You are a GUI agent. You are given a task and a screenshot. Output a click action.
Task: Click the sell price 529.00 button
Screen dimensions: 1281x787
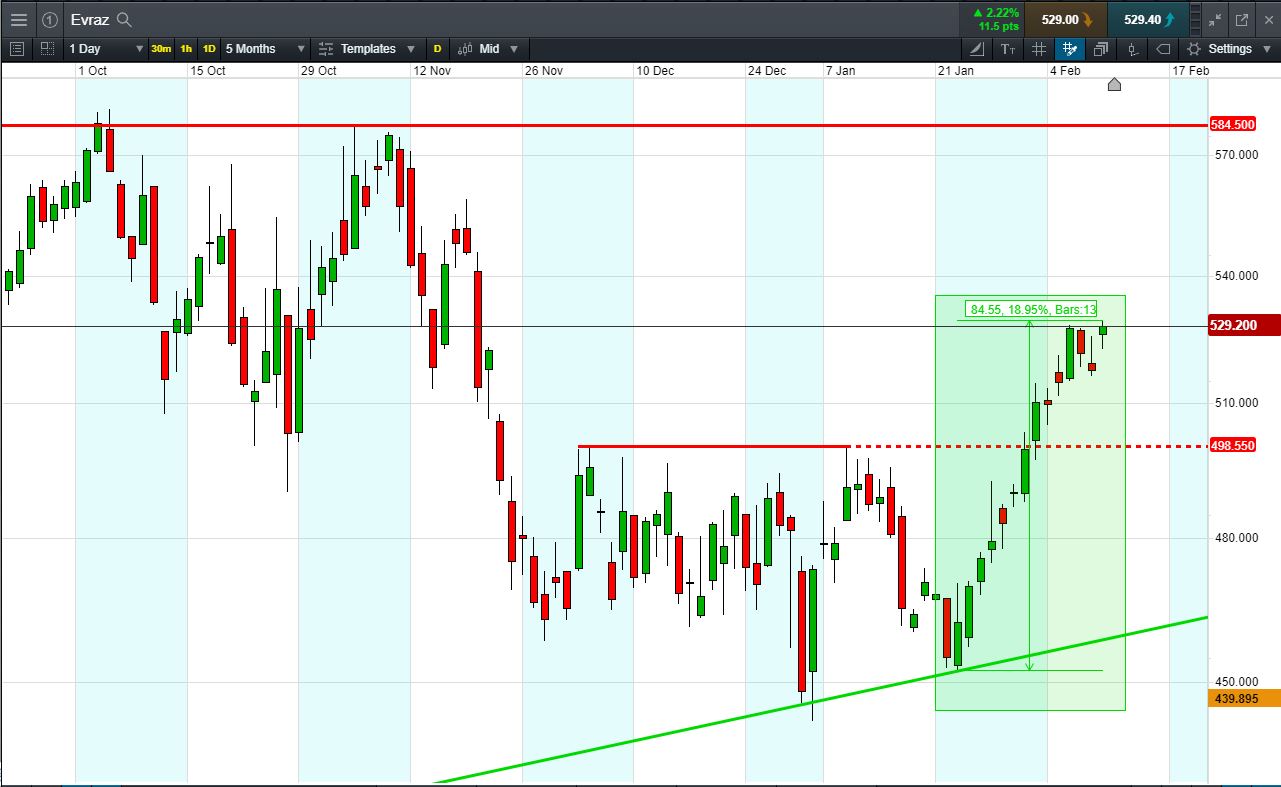click(x=1066, y=19)
